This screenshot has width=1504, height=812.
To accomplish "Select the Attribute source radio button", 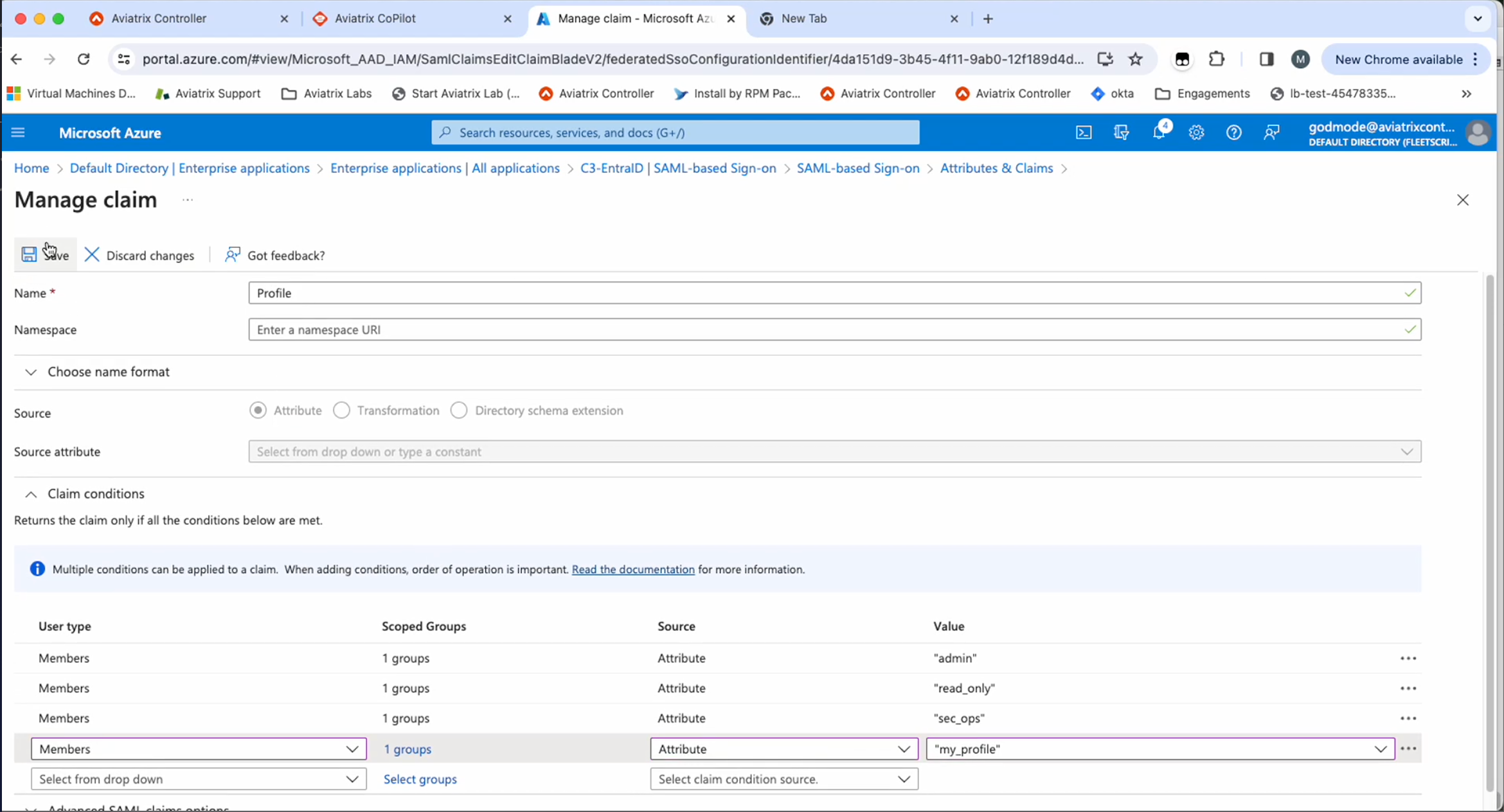I will tap(258, 410).
